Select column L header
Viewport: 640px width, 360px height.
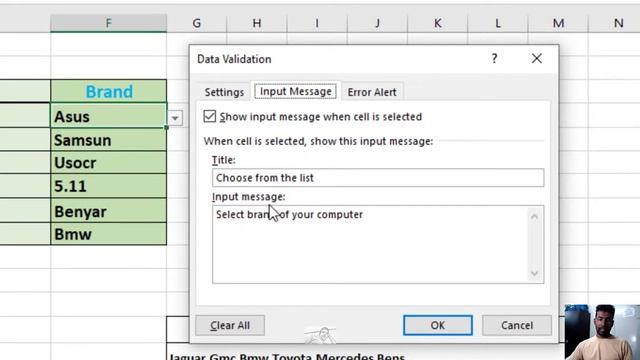click(x=498, y=23)
